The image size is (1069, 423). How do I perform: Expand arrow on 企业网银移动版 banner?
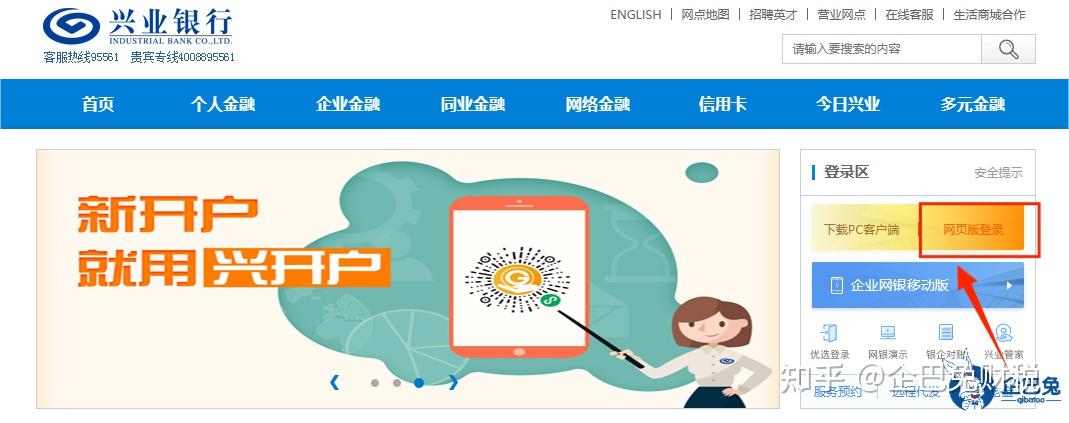(x=1010, y=286)
